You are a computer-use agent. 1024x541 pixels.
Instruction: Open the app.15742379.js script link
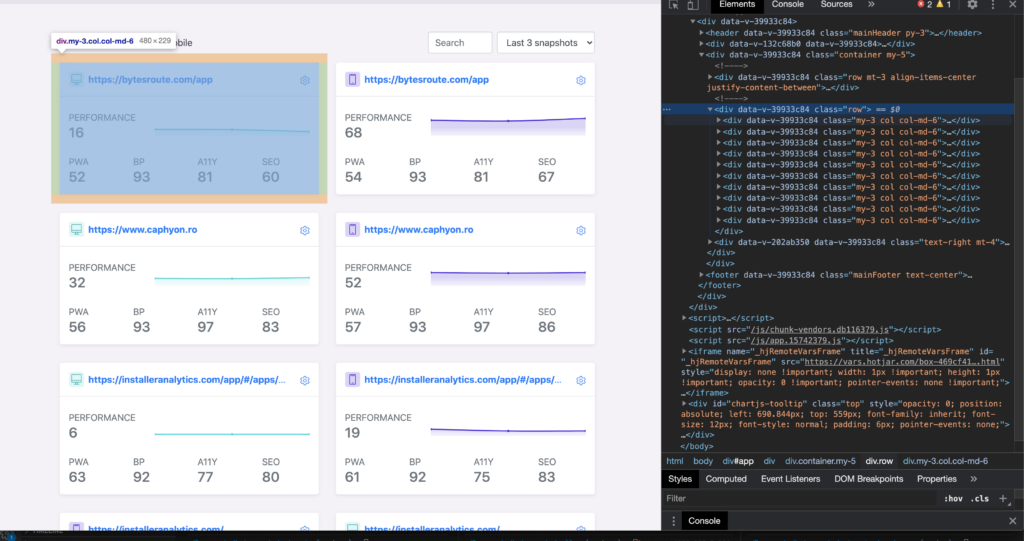pyautogui.click(x=795, y=340)
